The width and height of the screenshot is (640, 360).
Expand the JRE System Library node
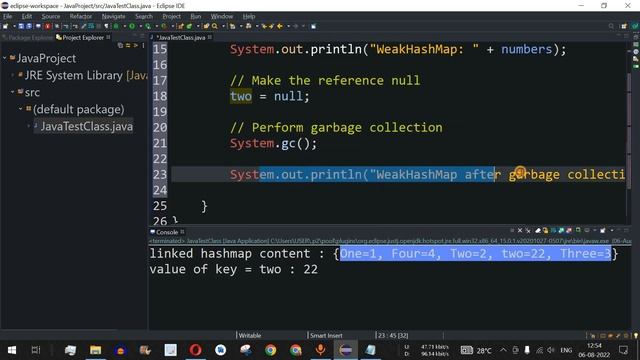pyautogui.click(x=12, y=75)
